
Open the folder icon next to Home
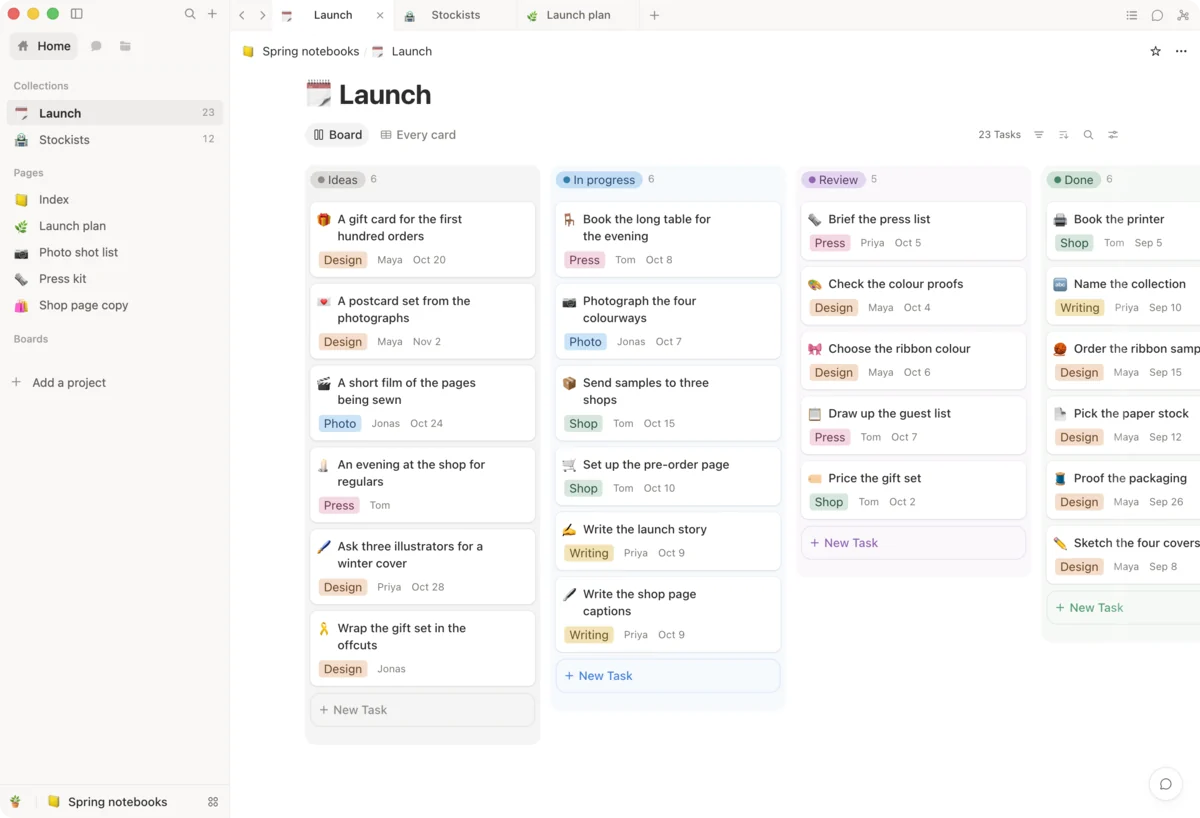click(x=125, y=46)
